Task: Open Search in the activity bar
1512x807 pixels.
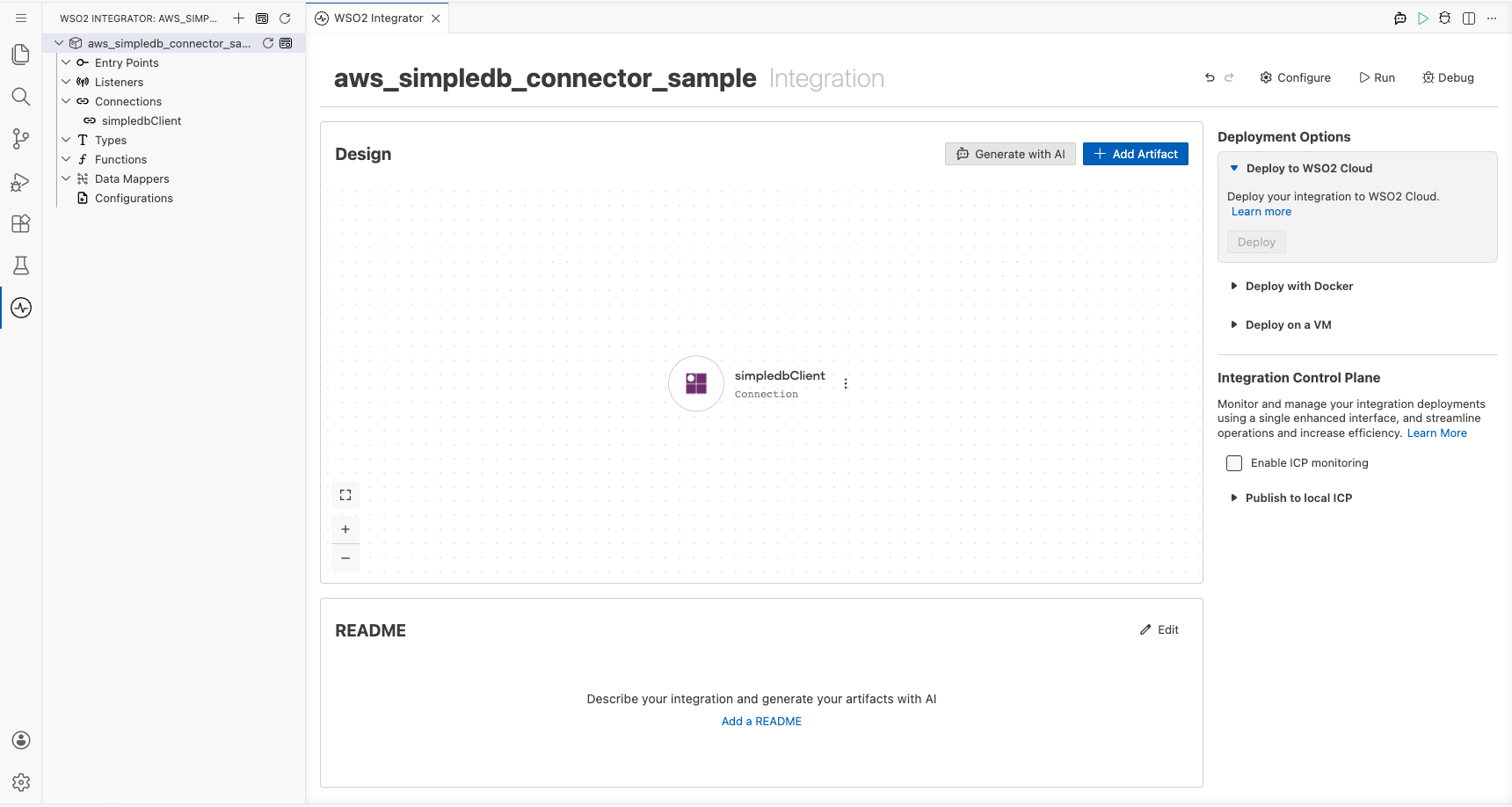Action: [x=21, y=97]
